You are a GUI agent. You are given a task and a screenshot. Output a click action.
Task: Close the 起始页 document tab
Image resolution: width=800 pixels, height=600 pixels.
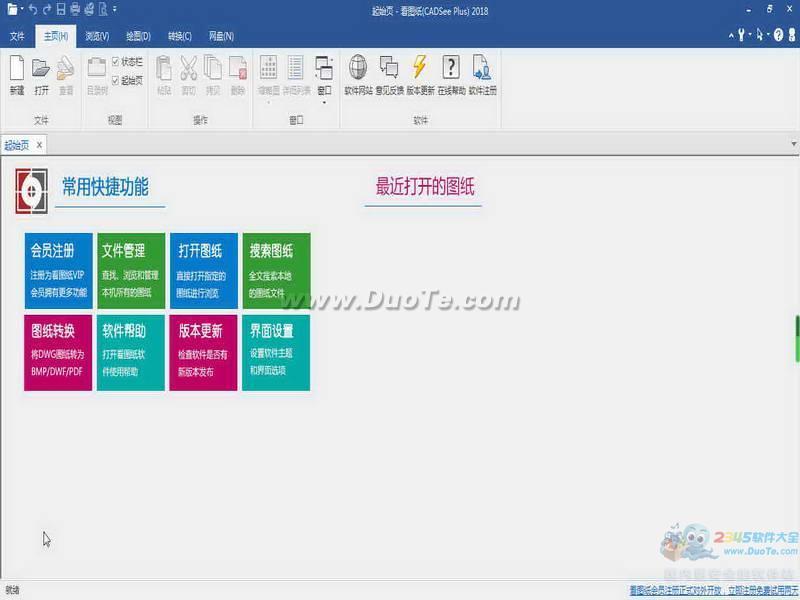[39, 145]
